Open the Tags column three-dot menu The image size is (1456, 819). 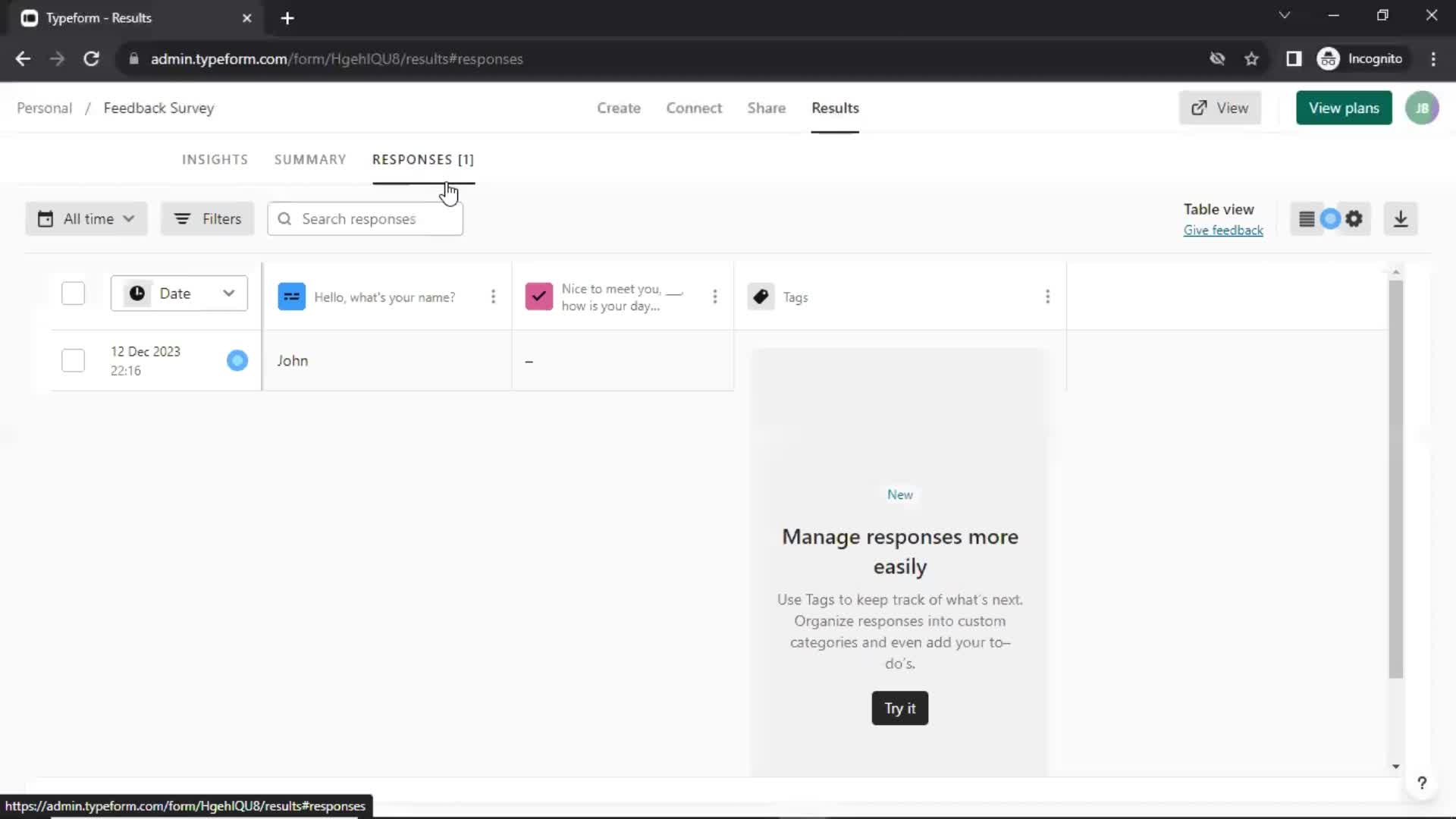1047,297
